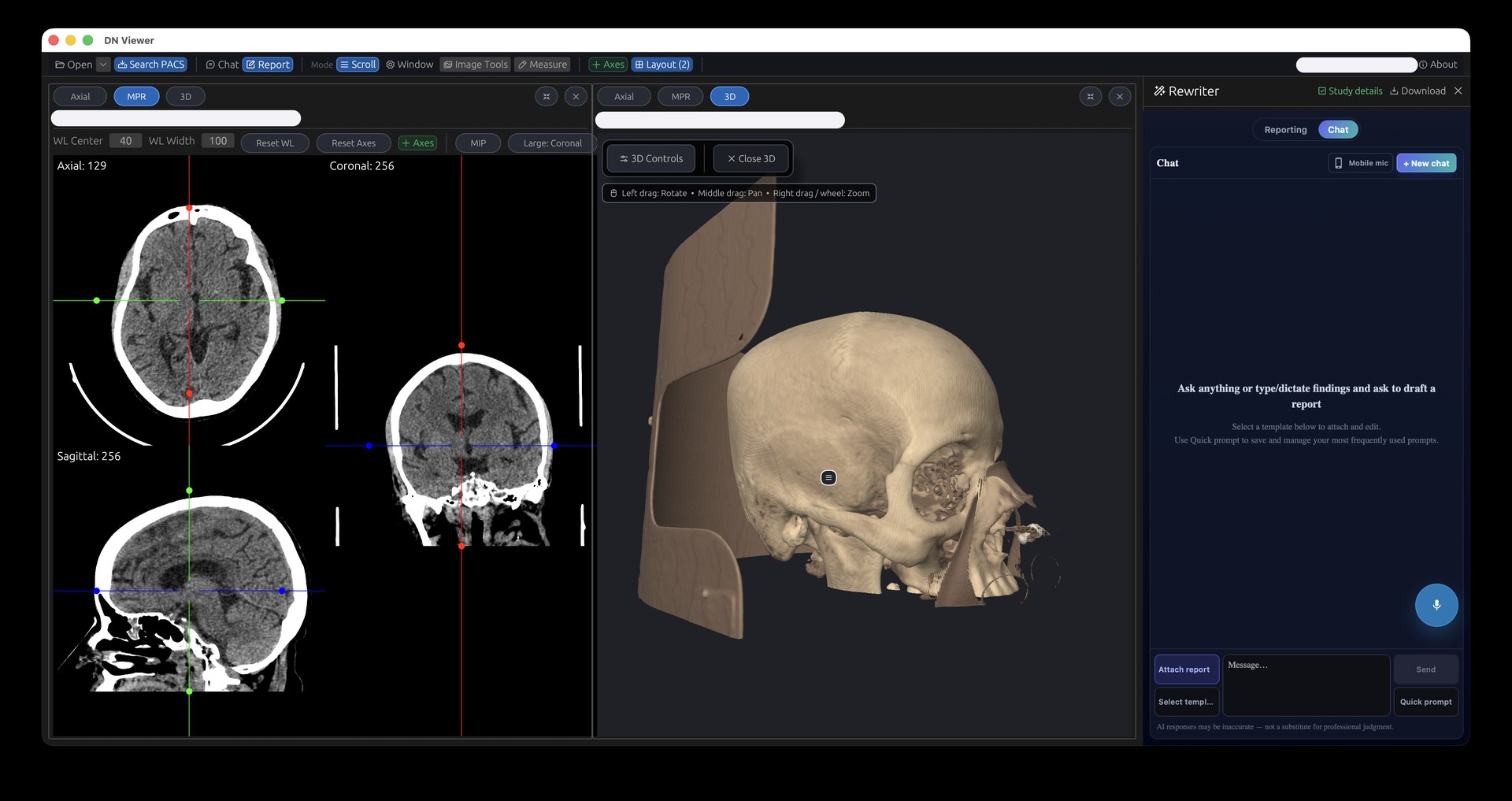Screen dimensions: 1512x801
Task: Click the Attach report button
Action: pyautogui.click(x=1187, y=669)
